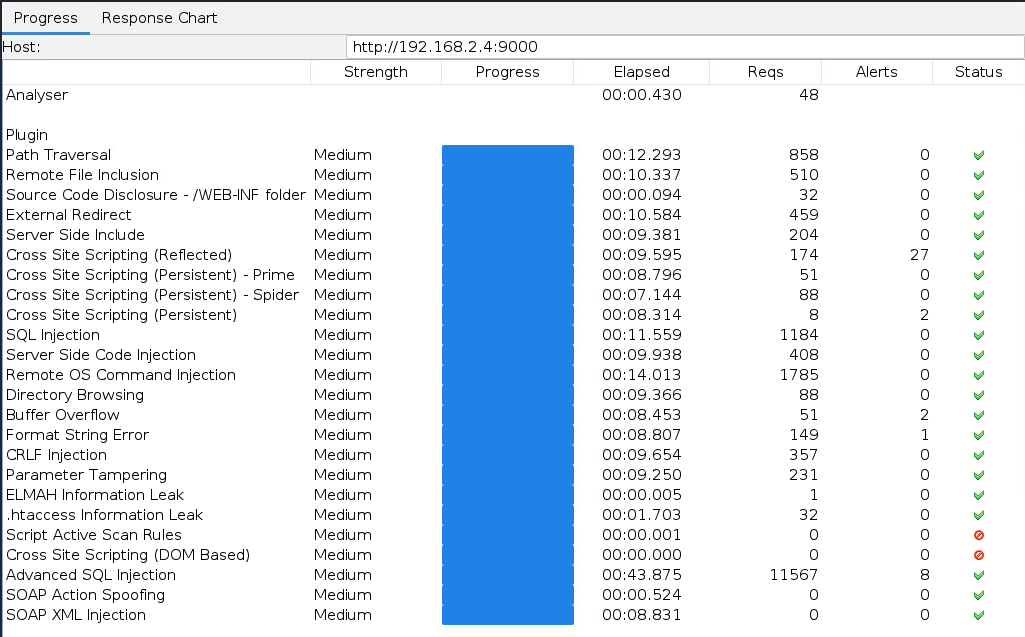Click the red skipped icon for Script Active Scan Rules

pyautogui.click(x=978, y=535)
